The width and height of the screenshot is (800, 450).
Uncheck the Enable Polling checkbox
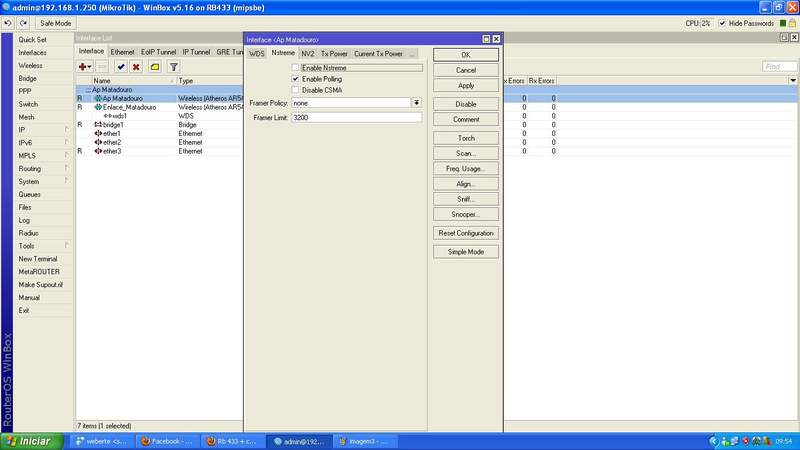coord(295,79)
